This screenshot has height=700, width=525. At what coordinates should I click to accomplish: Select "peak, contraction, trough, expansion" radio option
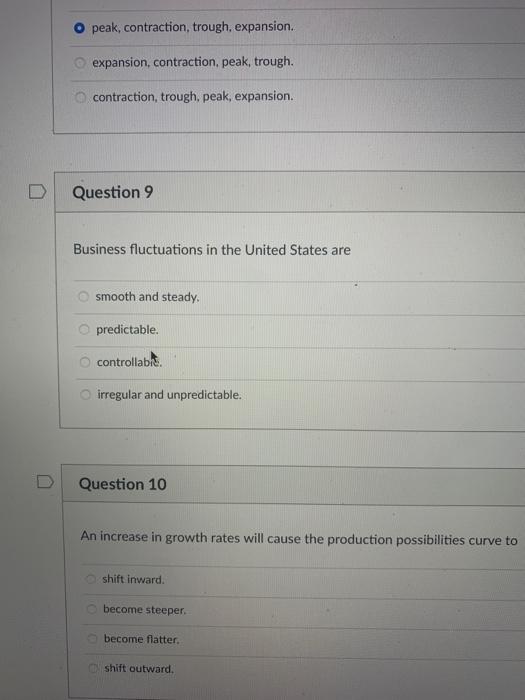tap(79, 28)
